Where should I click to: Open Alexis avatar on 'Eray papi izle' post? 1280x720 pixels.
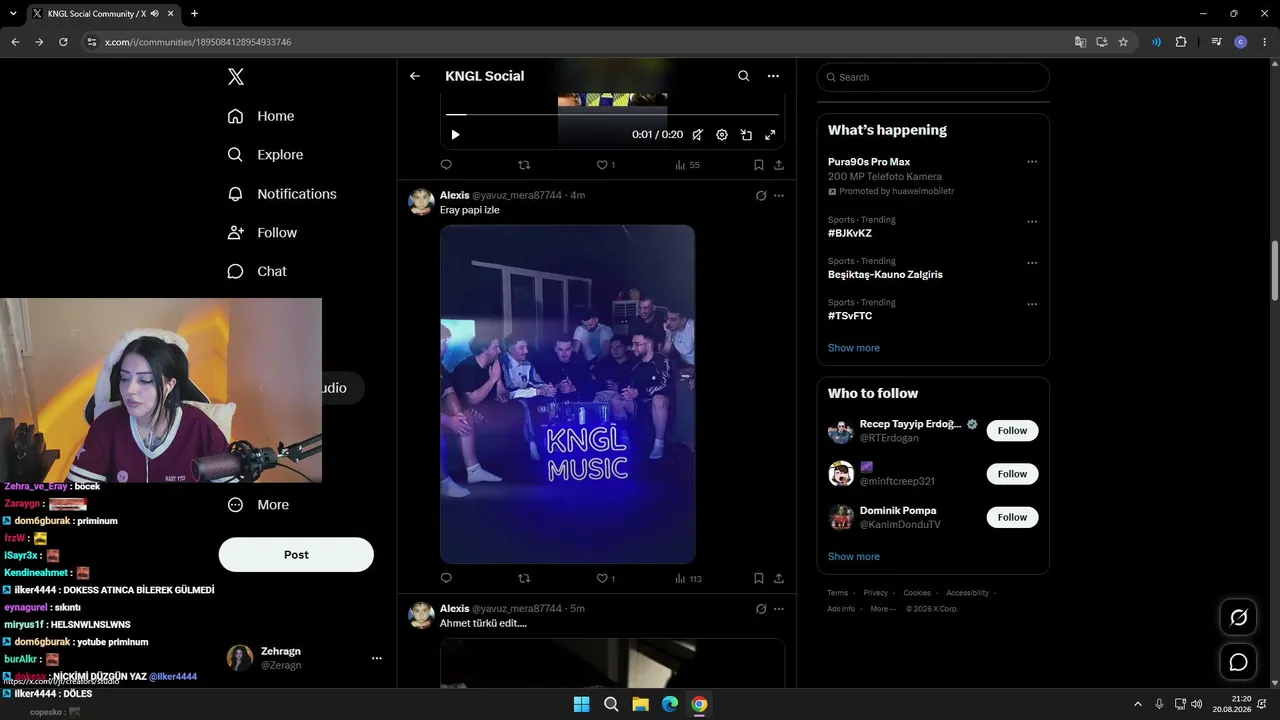(421, 202)
